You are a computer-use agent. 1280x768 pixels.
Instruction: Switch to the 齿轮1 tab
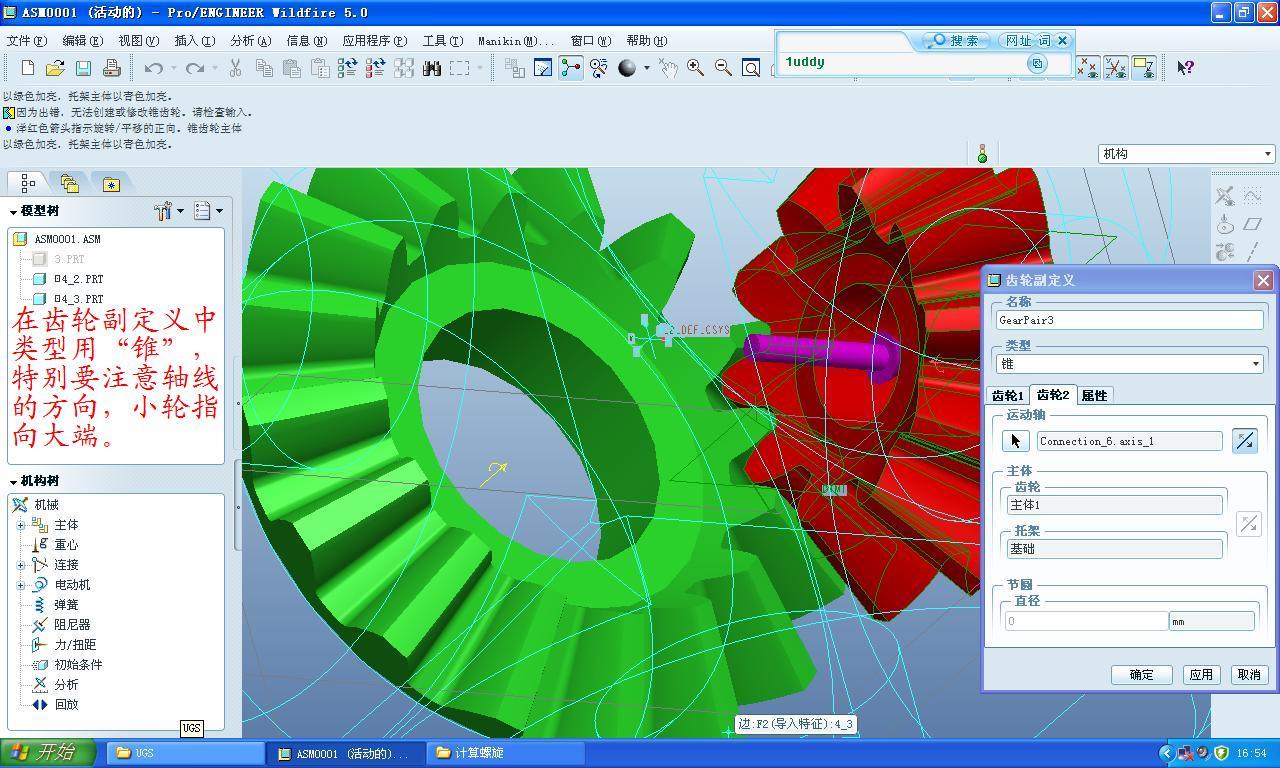pos(1007,396)
